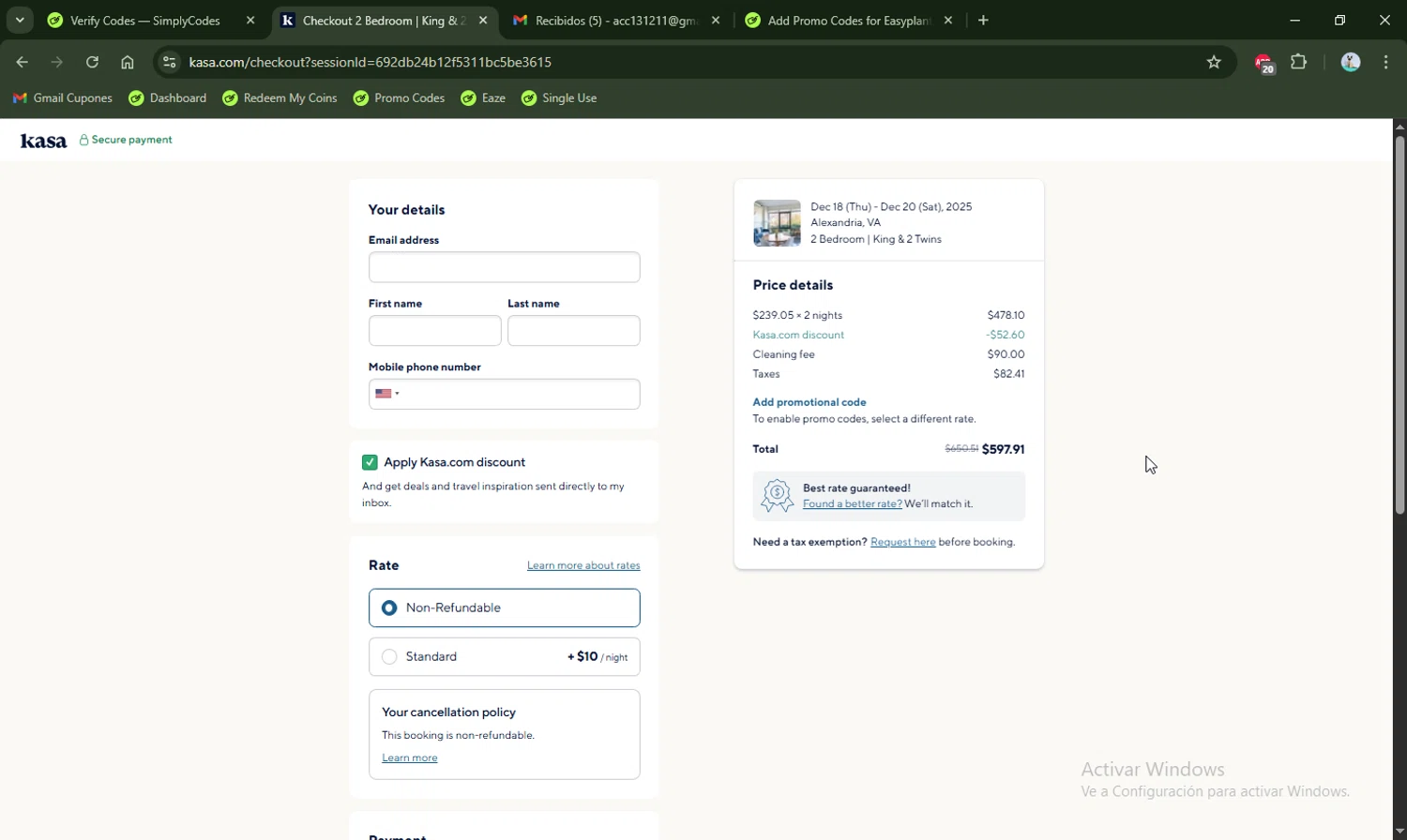Image resolution: width=1407 pixels, height=840 pixels.
Task: Open the tab search dropdown arrow
Action: pyautogui.click(x=20, y=20)
